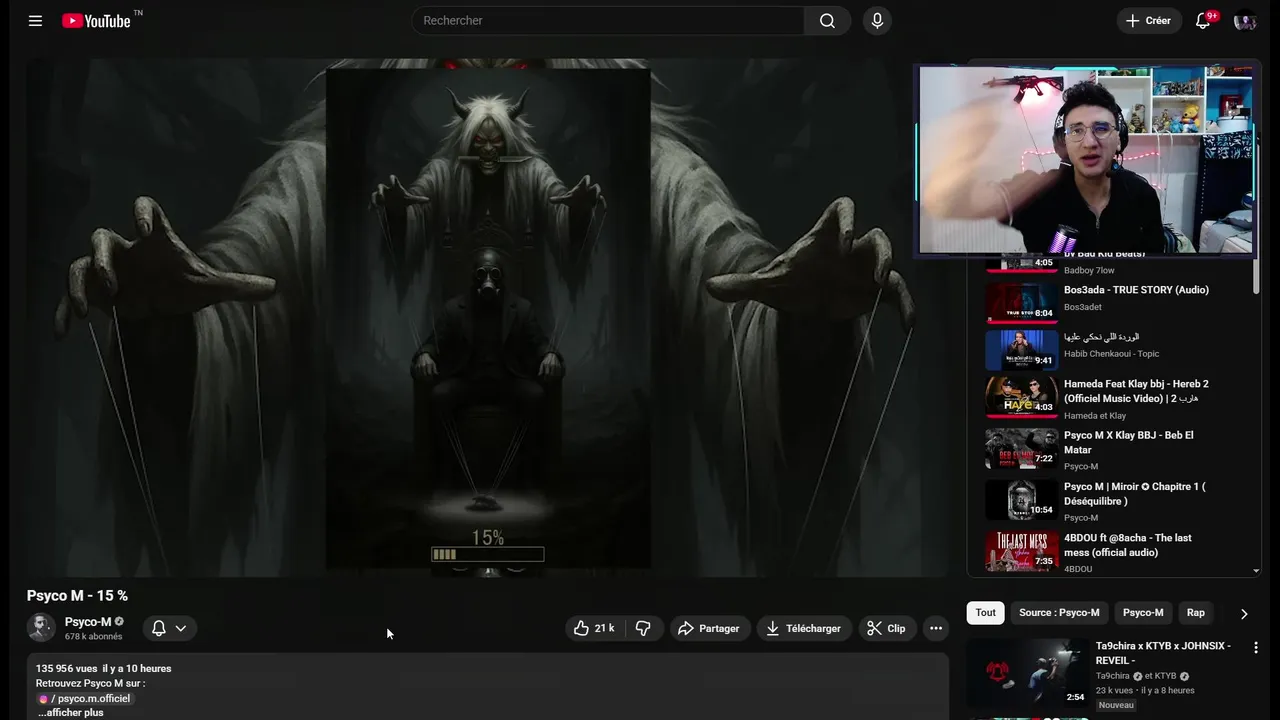Click the 135 956 vues view count

pyautogui.click(x=66, y=668)
